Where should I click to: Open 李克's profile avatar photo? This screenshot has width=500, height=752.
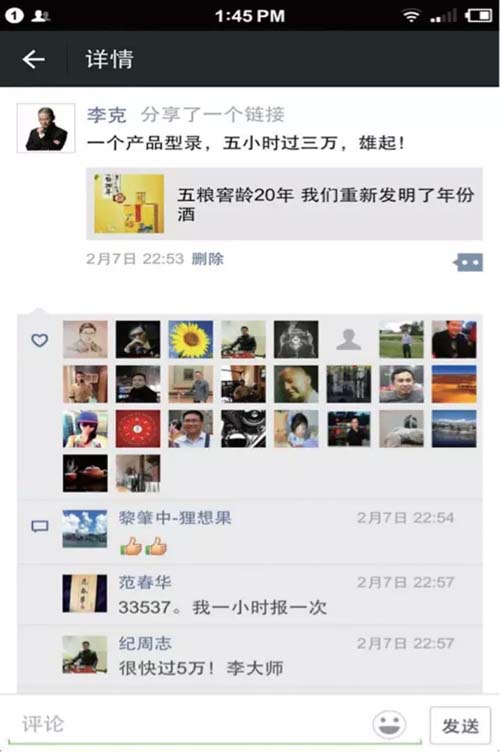click(x=46, y=128)
